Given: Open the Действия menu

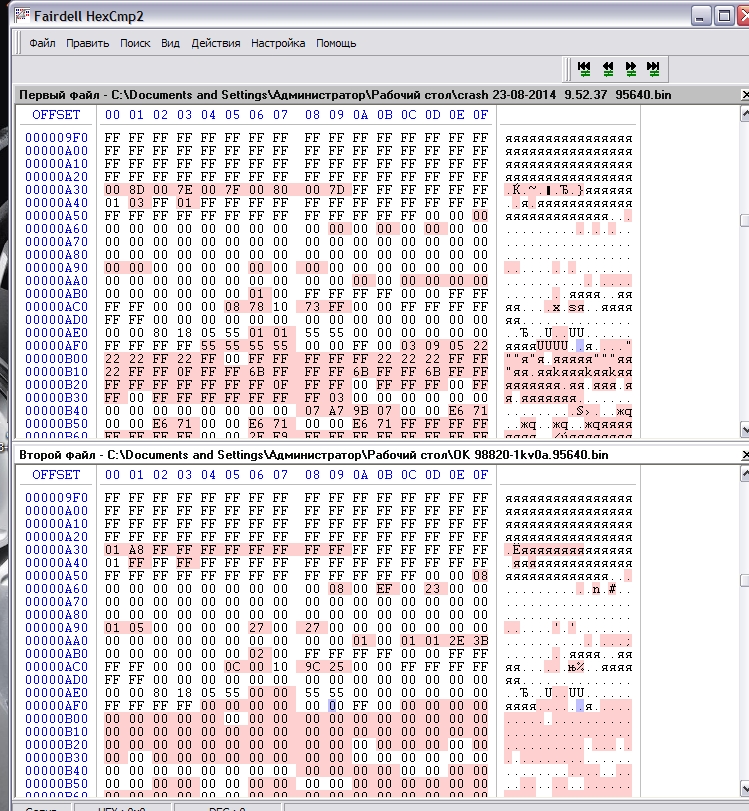Looking at the screenshot, I should click(x=215, y=43).
